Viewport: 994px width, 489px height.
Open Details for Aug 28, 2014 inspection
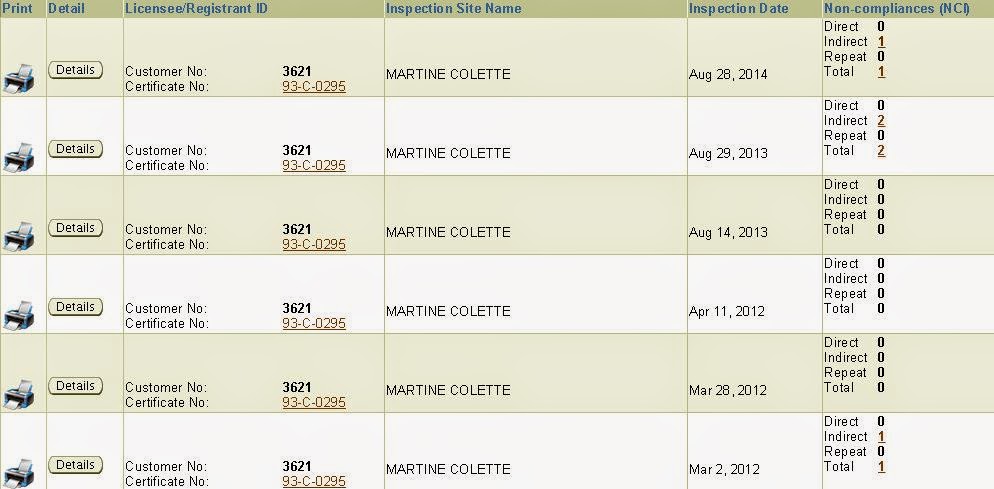pyautogui.click(x=75, y=70)
